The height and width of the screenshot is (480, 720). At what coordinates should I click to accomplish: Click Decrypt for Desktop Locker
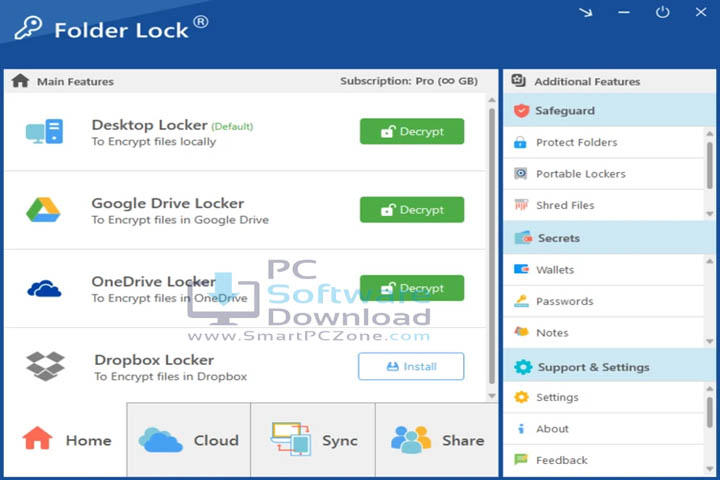tap(412, 131)
